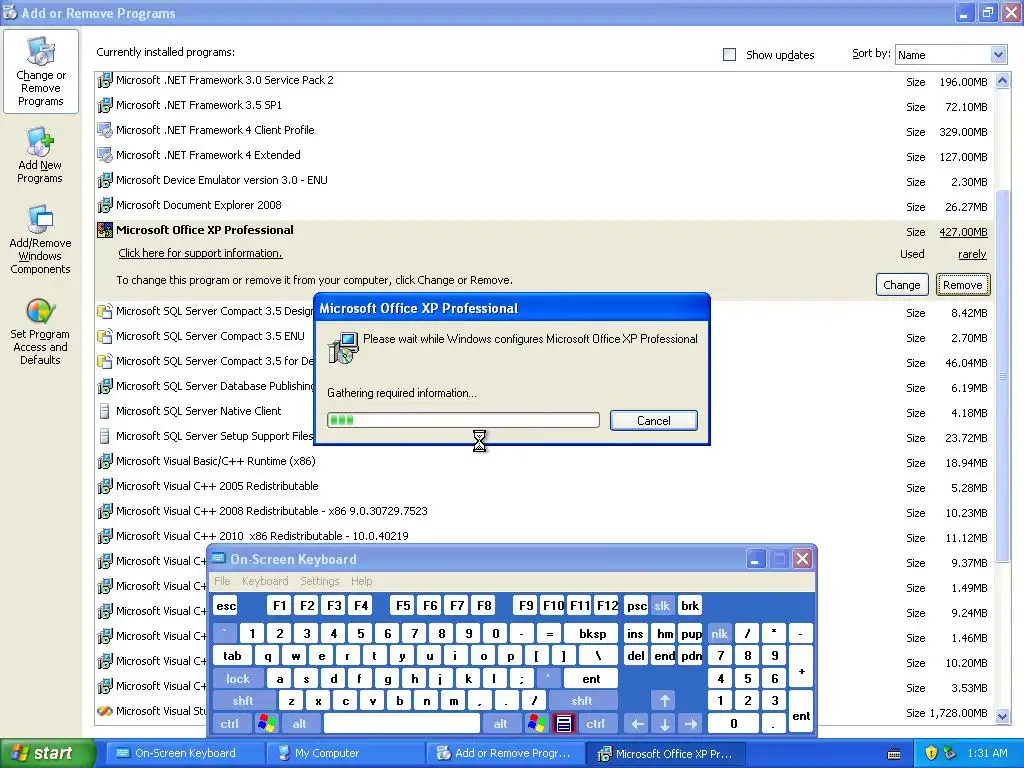The width and height of the screenshot is (1024, 768).
Task: Open Click here for support information link
Action: point(200,253)
